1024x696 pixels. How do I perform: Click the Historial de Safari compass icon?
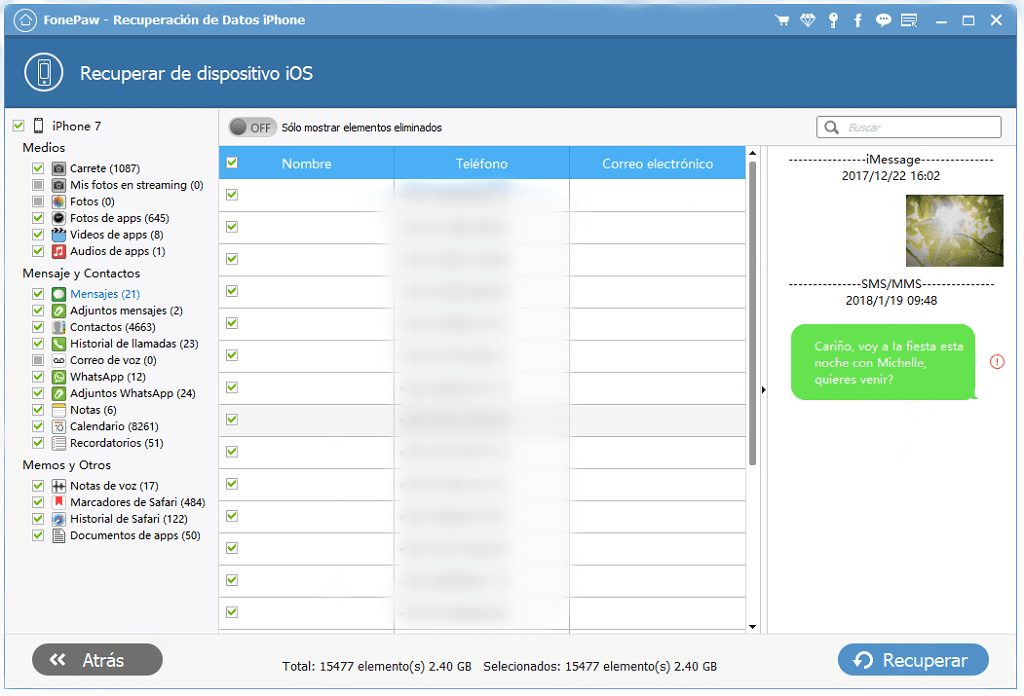(x=59, y=519)
